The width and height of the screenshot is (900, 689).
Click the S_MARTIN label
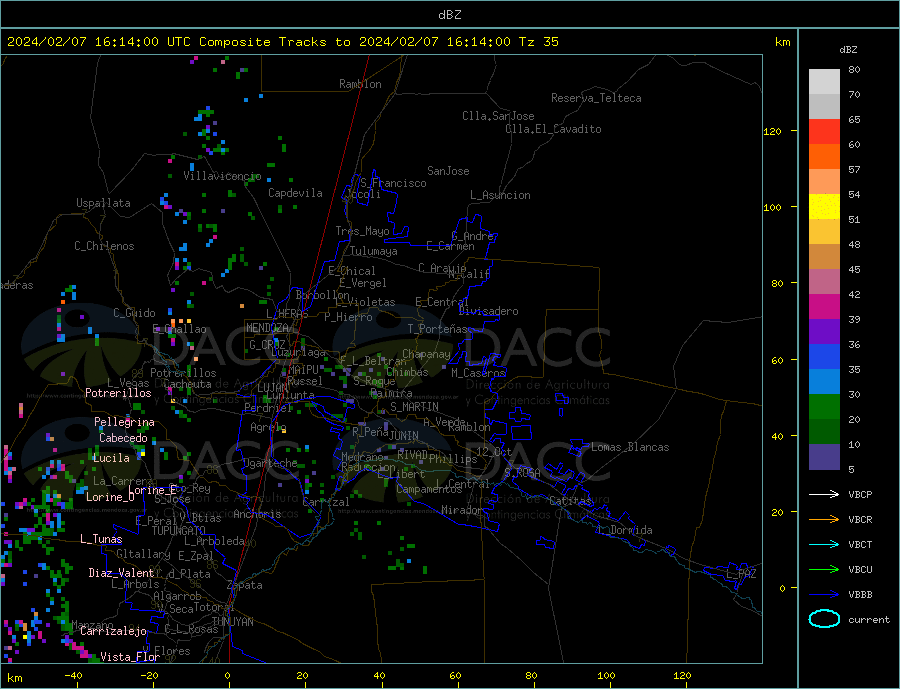point(414,407)
